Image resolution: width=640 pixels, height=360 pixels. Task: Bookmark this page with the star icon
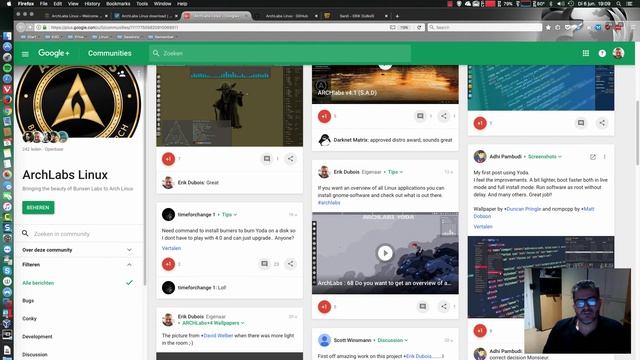click(548, 27)
